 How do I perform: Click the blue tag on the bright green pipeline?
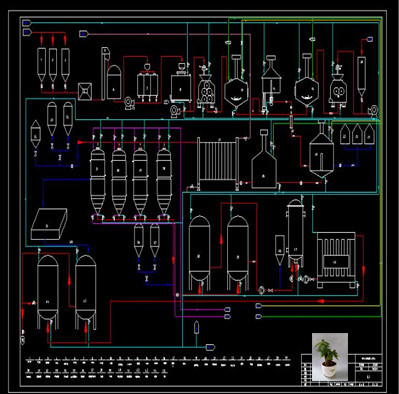pyautogui.click(x=258, y=316)
